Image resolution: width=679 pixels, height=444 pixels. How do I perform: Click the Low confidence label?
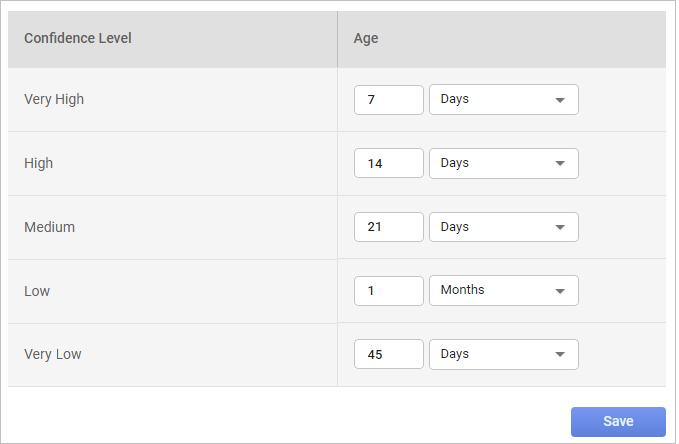coord(37,291)
